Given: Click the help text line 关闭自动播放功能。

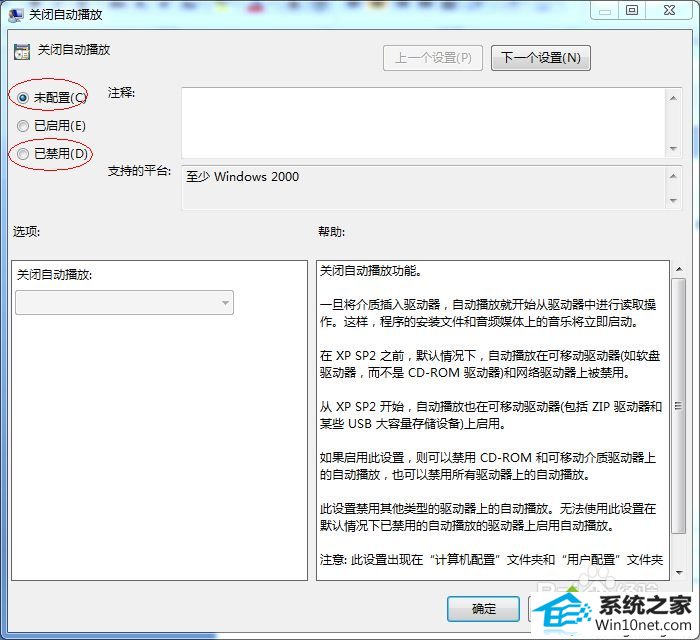Looking at the screenshot, I should click(x=370, y=271).
